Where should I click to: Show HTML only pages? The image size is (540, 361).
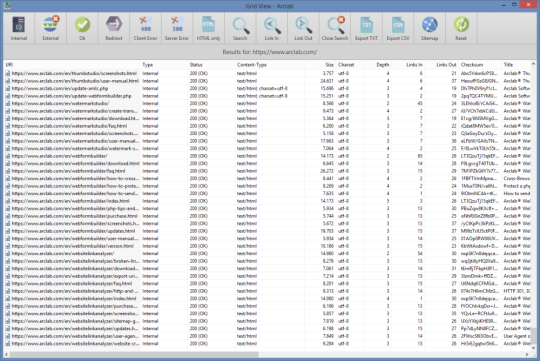(x=208, y=28)
